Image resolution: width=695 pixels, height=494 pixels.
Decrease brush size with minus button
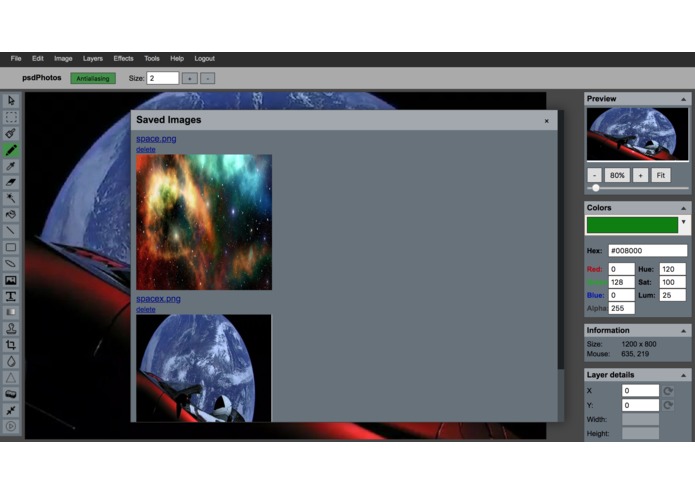[x=207, y=78]
